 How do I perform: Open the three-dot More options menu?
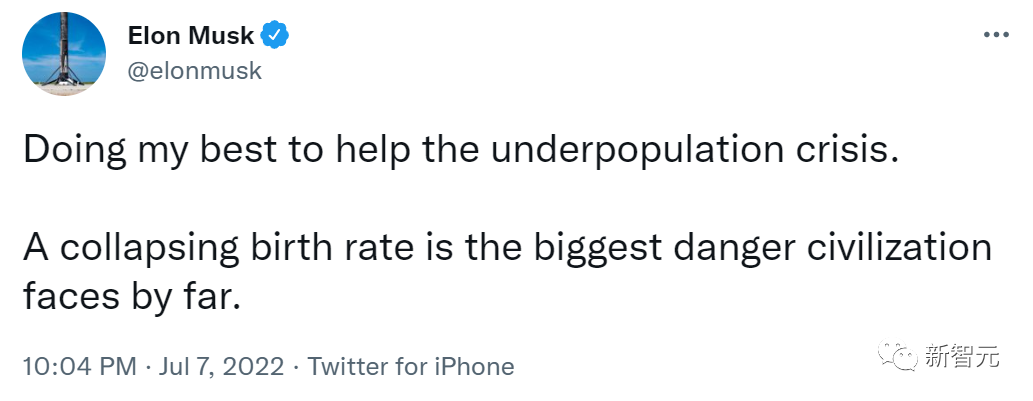[x=994, y=35]
